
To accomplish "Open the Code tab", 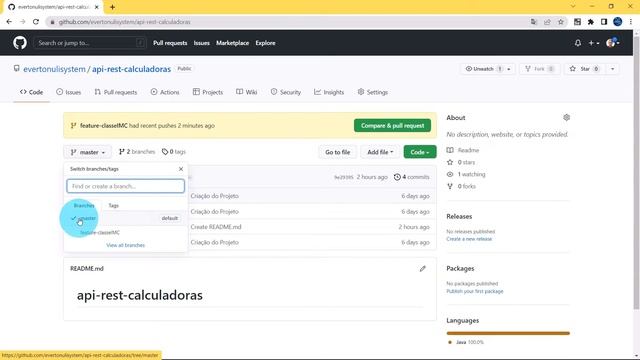I will click(x=31, y=92).
